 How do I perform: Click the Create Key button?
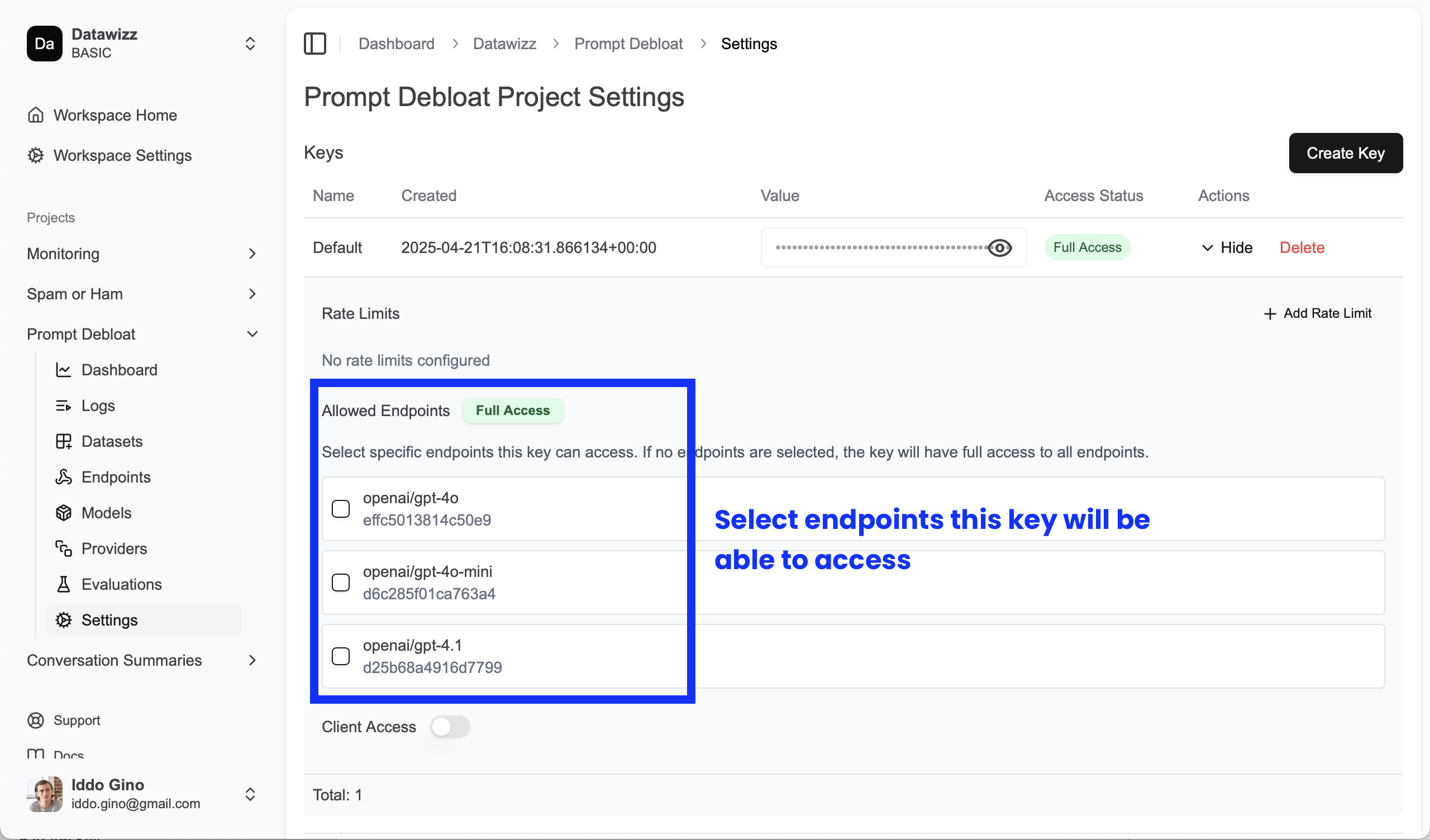pyautogui.click(x=1346, y=152)
